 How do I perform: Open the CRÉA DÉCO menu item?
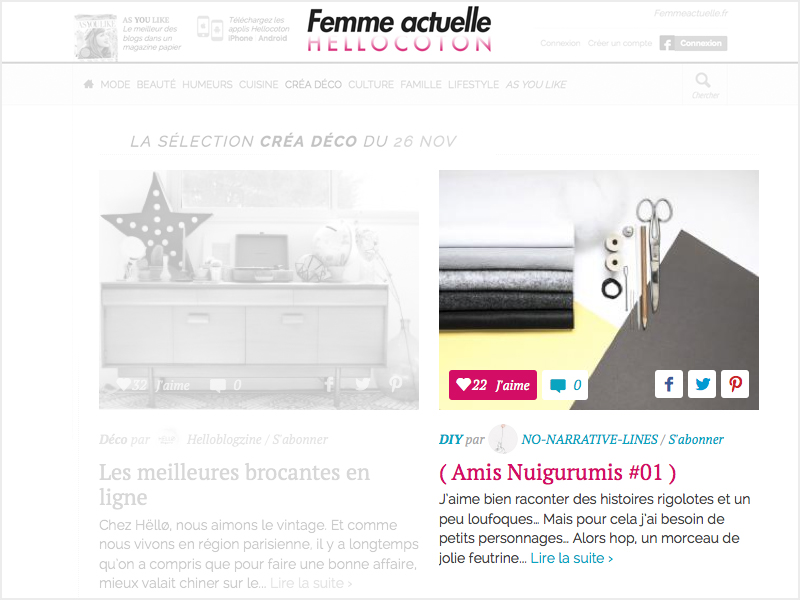[x=313, y=85]
